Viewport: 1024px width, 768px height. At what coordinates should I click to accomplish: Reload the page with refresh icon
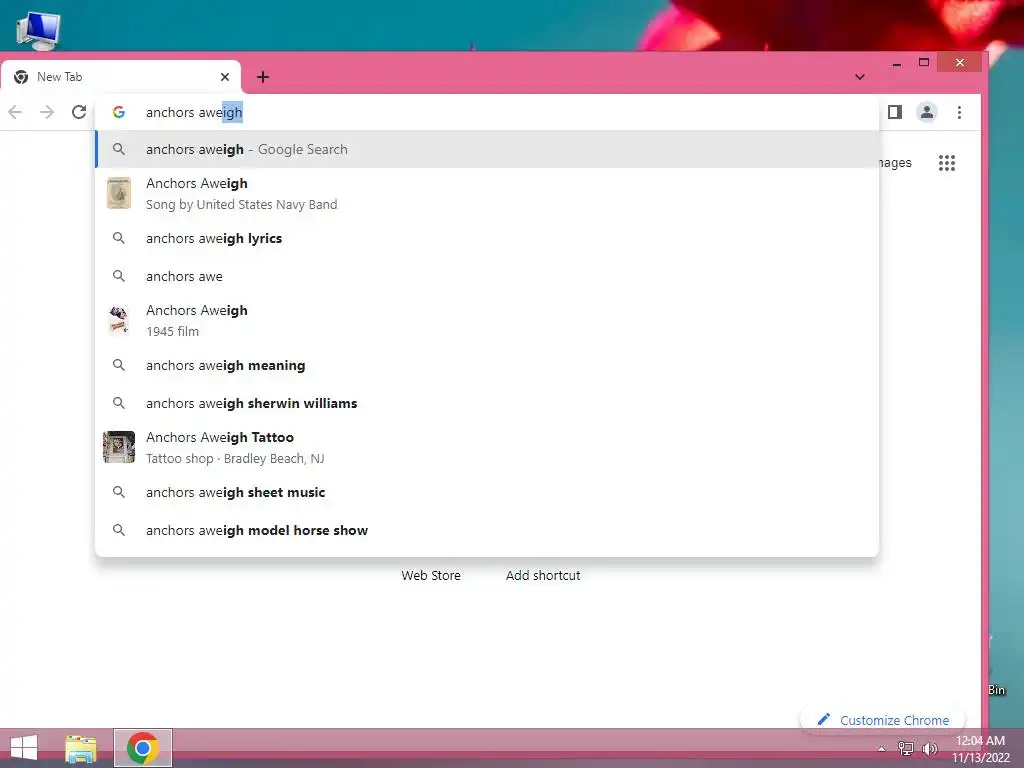pos(79,112)
